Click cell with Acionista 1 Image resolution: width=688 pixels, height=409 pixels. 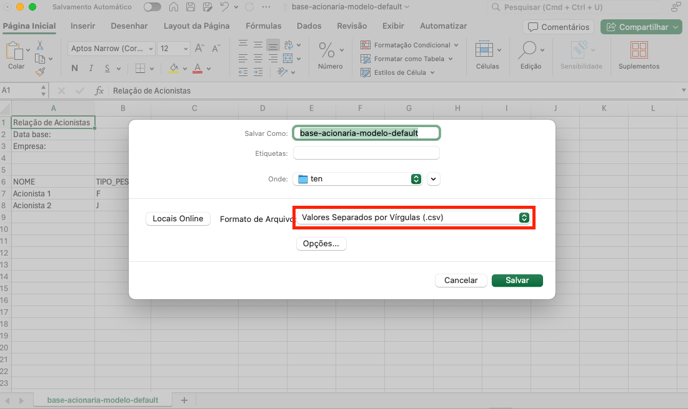pyautogui.click(x=53, y=194)
